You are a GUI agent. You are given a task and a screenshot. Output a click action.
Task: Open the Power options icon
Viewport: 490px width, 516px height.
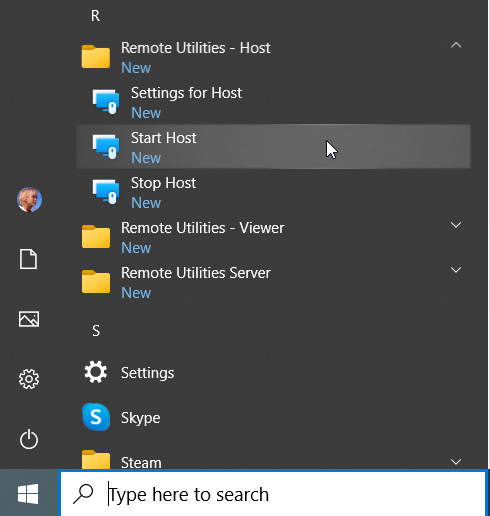click(x=29, y=439)
